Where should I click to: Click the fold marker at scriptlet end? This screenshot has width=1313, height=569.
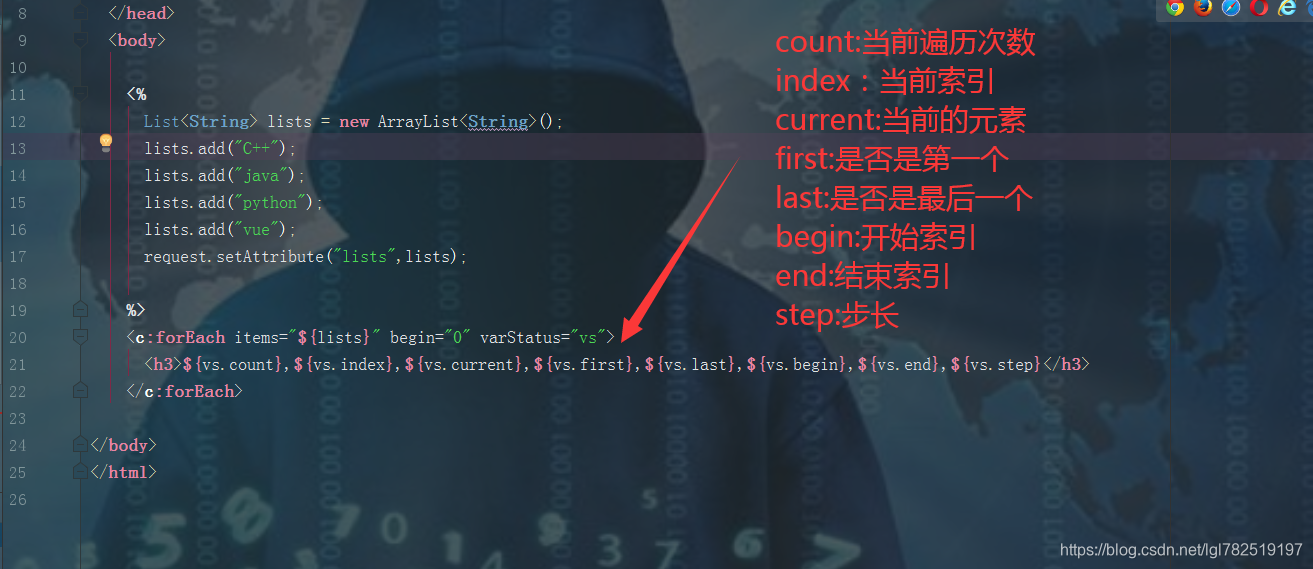tap(81, 310)
